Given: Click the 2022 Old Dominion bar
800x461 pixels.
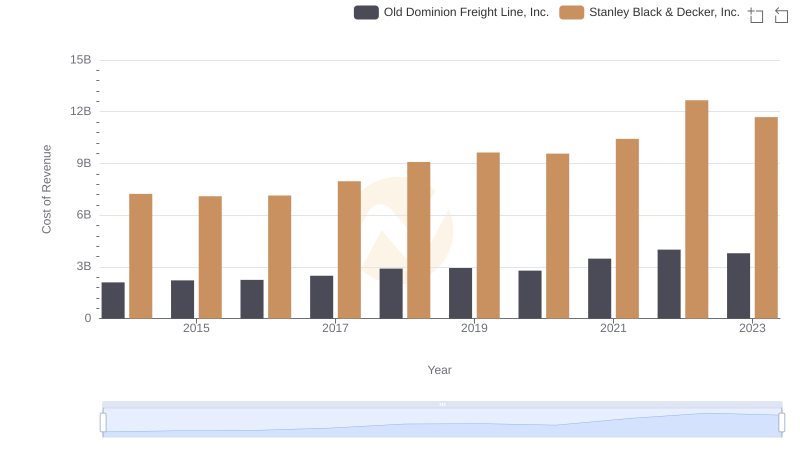Looking at the screenshot, I should tap(669, 284).
